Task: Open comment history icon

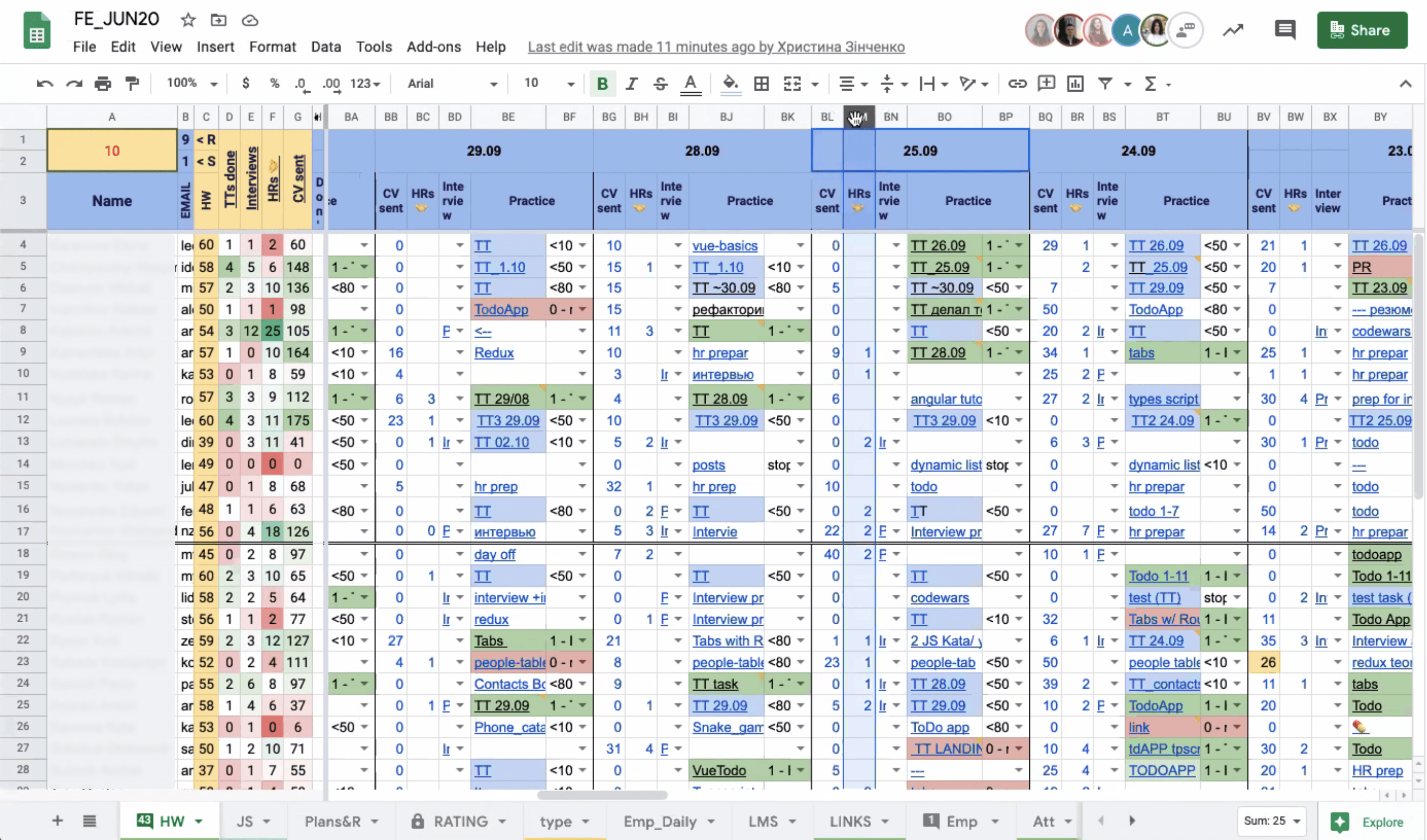Action: click(1284, 30)
